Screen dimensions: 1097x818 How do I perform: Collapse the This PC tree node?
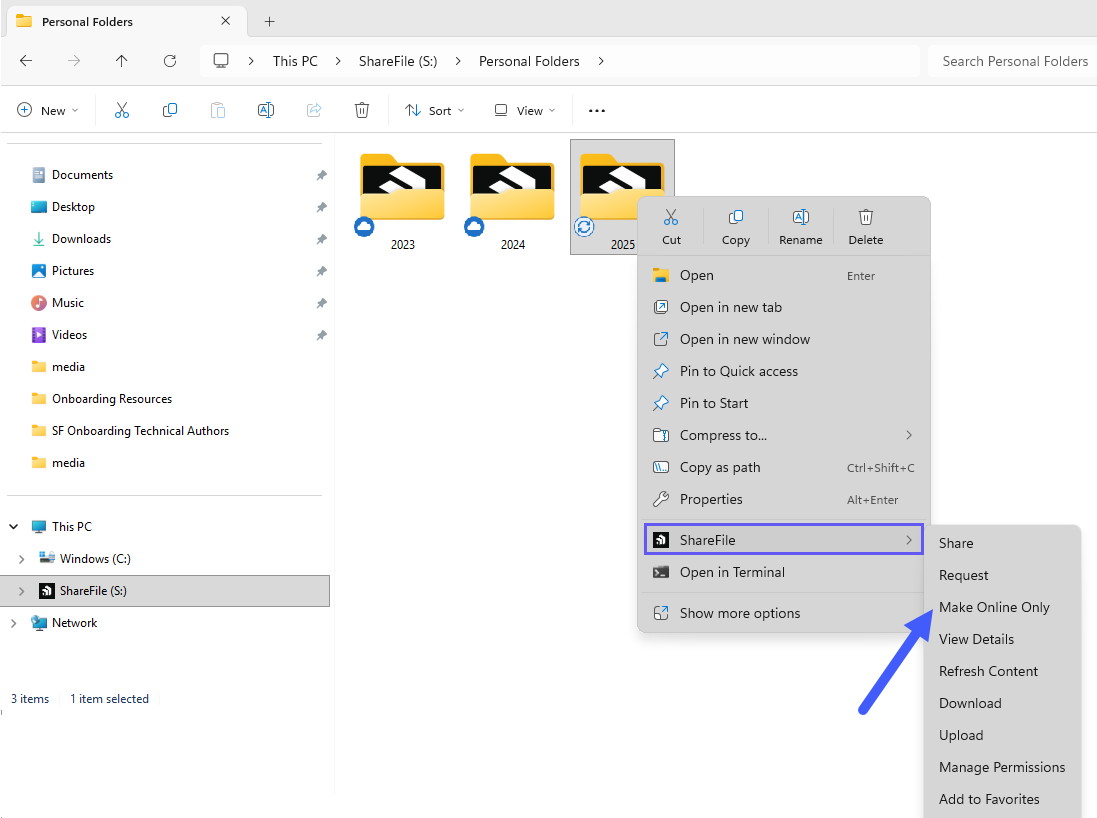coord(14,527)
